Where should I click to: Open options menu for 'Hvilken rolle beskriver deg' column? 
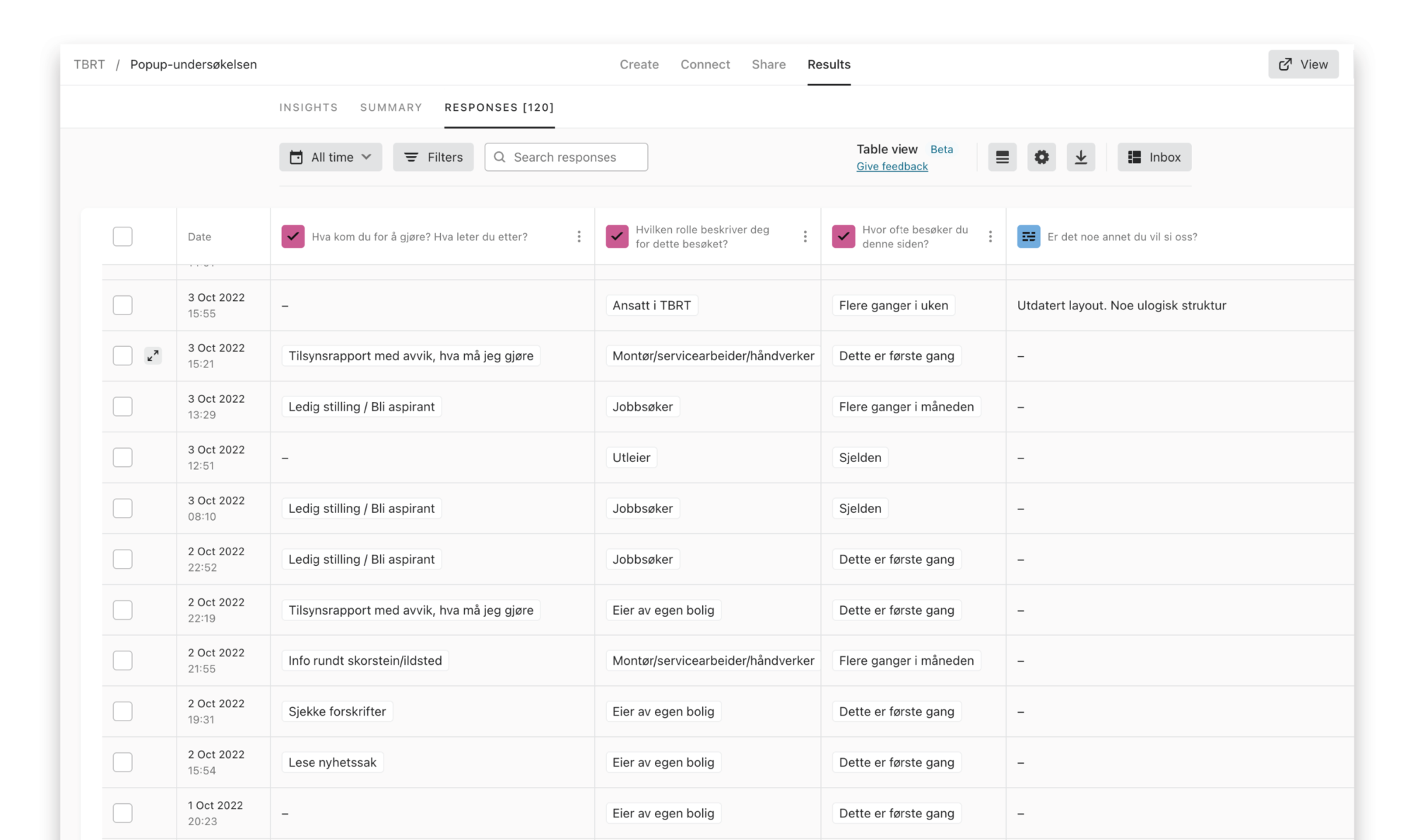(805, 237)
